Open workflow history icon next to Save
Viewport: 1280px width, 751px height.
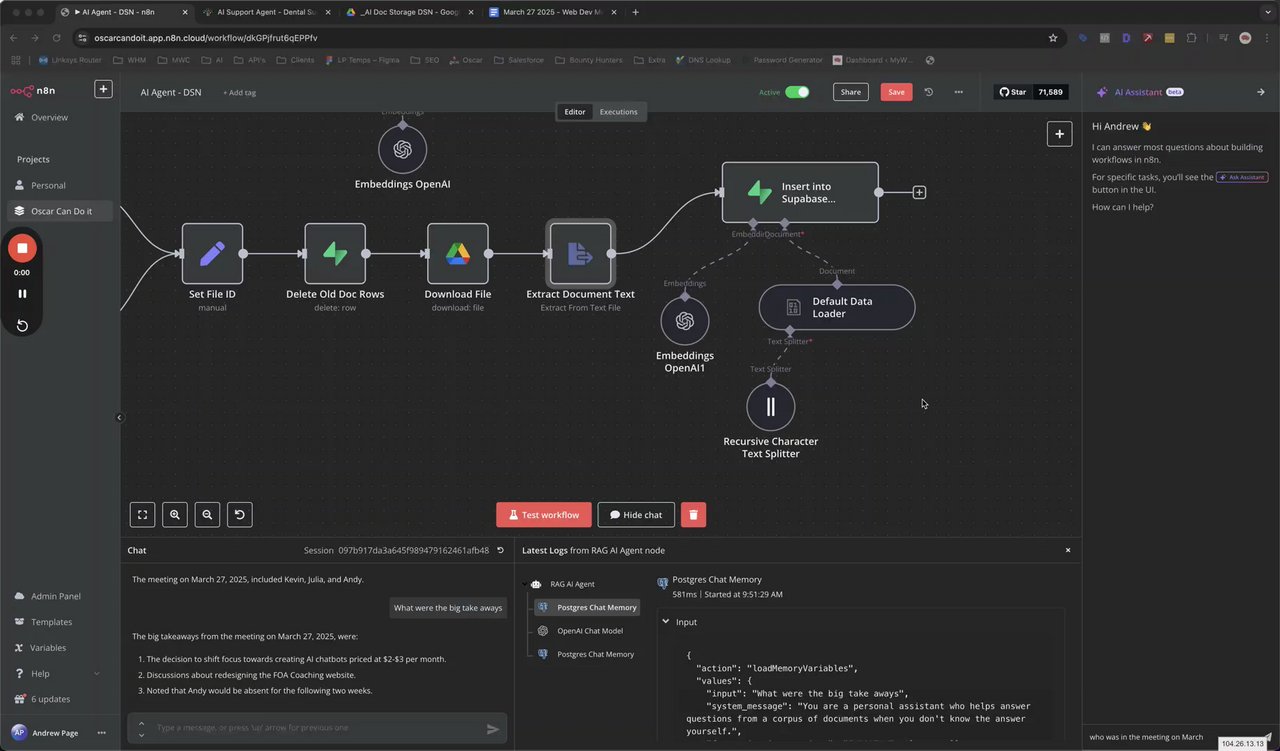click(x=928, y=92)
